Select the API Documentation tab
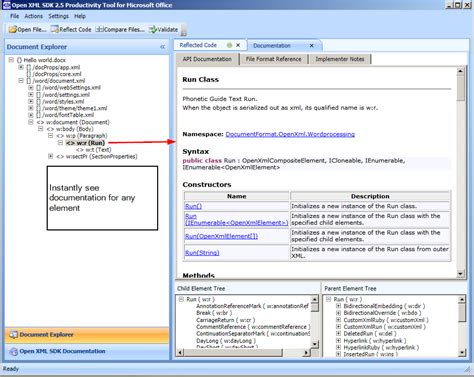Image resolution: width=474 pixels, height=377 pixels. 207,59
